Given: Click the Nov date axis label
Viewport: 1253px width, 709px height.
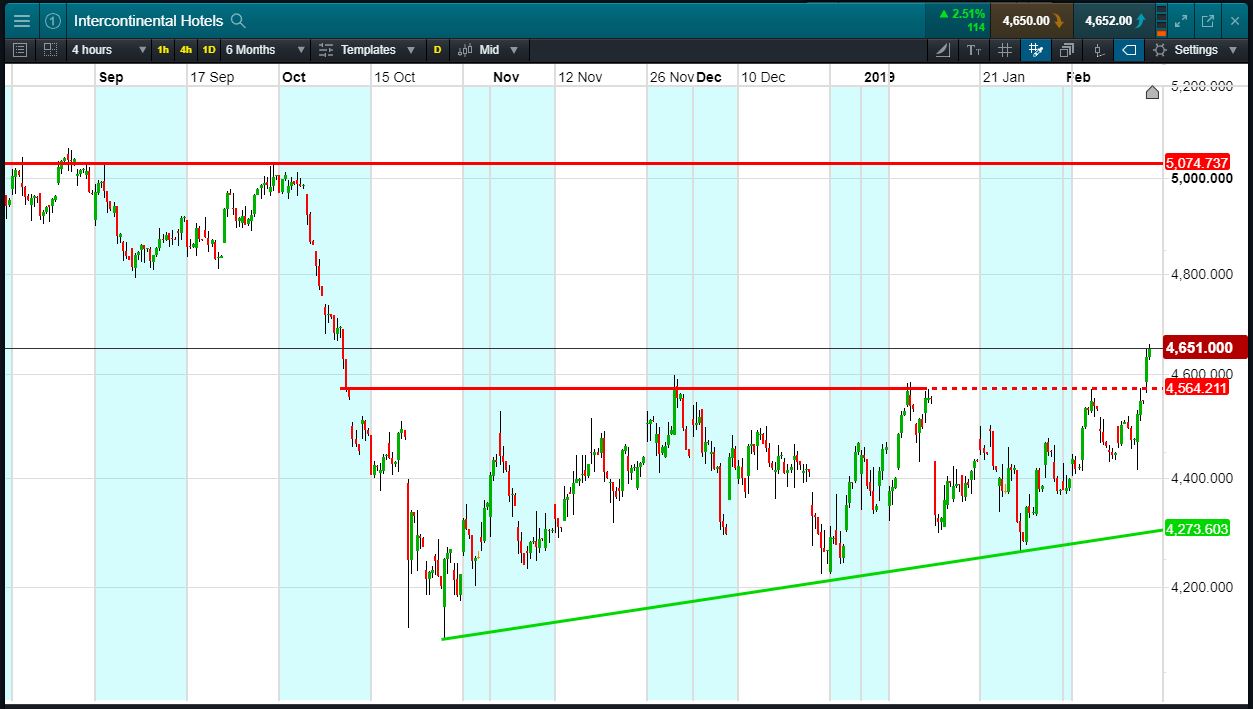Looking at the screenshot, I should click(507, 77).
